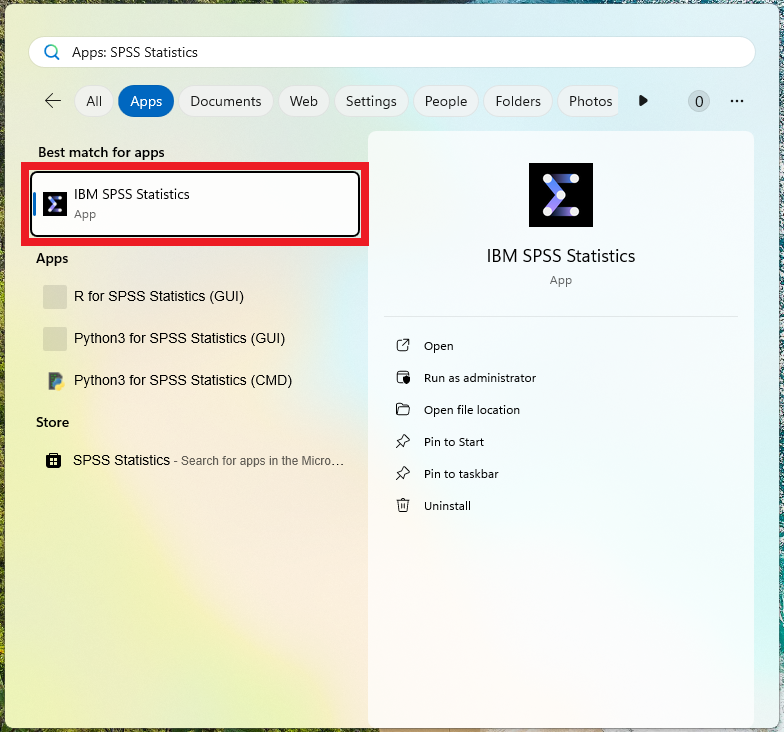Click the R for SPSS Statistics placeholder icon
784x732 pixels.
pos(55,297)
